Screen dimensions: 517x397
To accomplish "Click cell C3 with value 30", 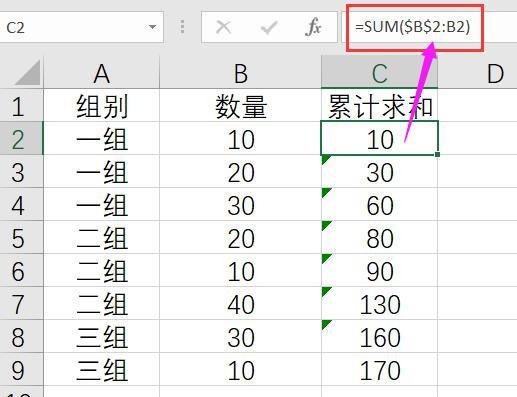I will [379, 171].
